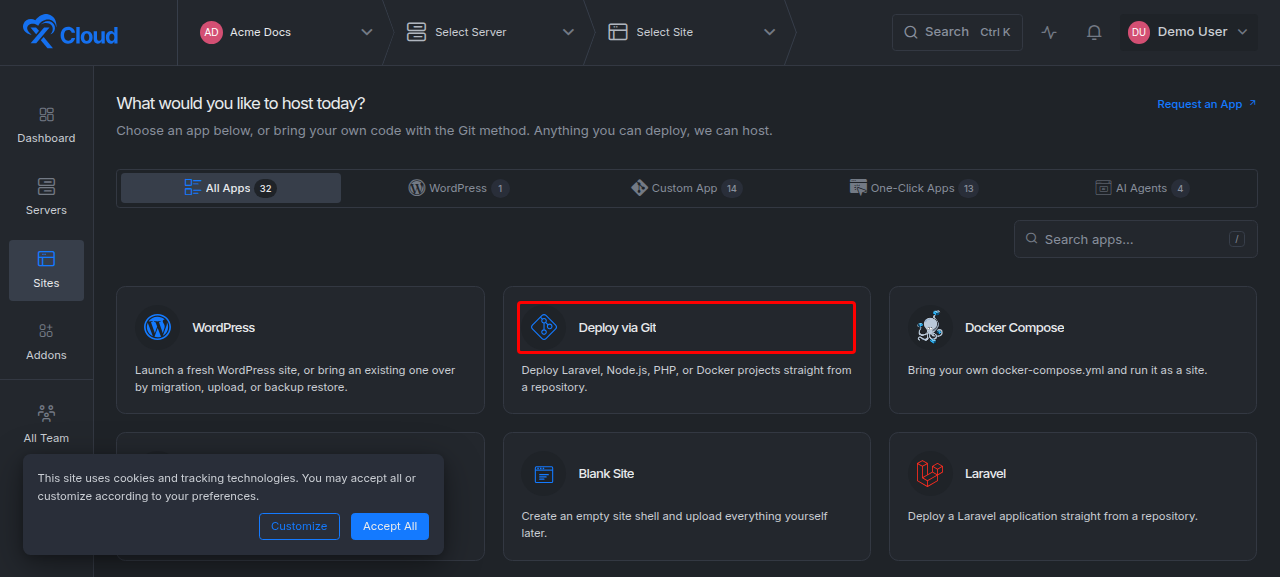This screenshot has width=1280, height=577.
Task: Choose the Laravel card title
Action: click(x=985, y=473)
